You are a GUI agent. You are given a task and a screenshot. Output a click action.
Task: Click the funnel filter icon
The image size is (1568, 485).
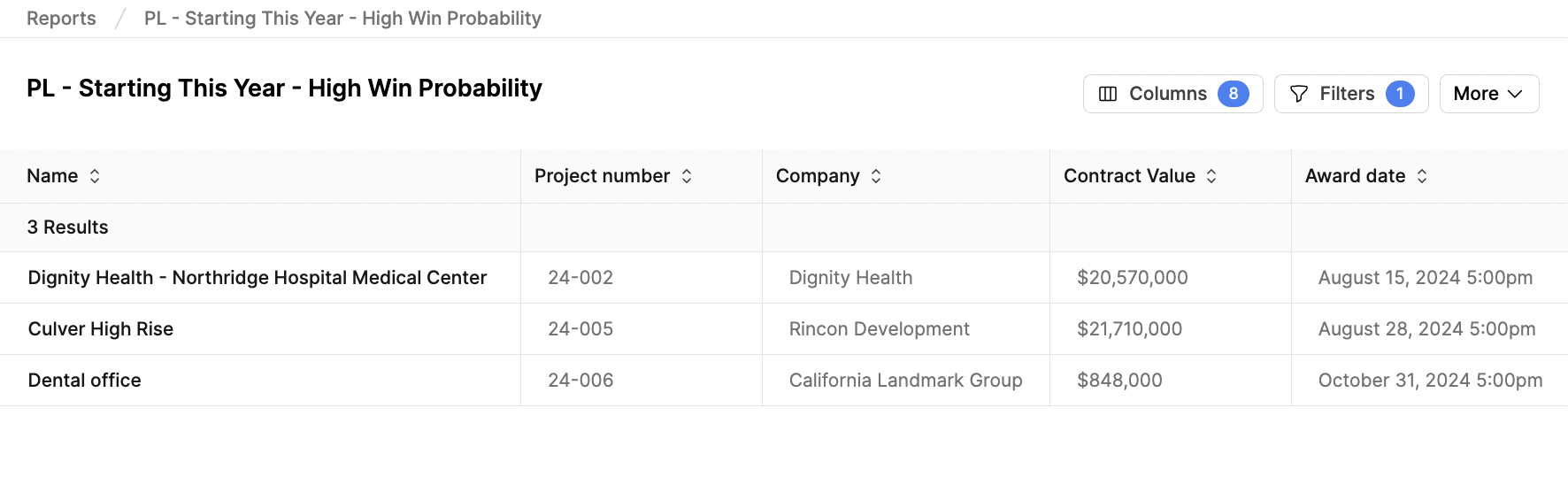pyautogui.click(x=1299, y=94)
